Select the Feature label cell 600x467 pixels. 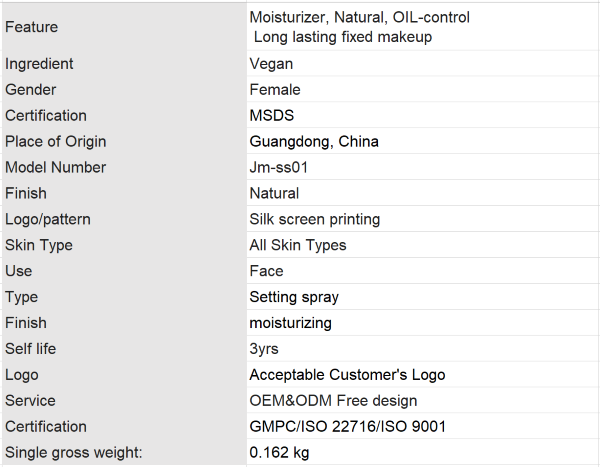(x=124, y=27)
